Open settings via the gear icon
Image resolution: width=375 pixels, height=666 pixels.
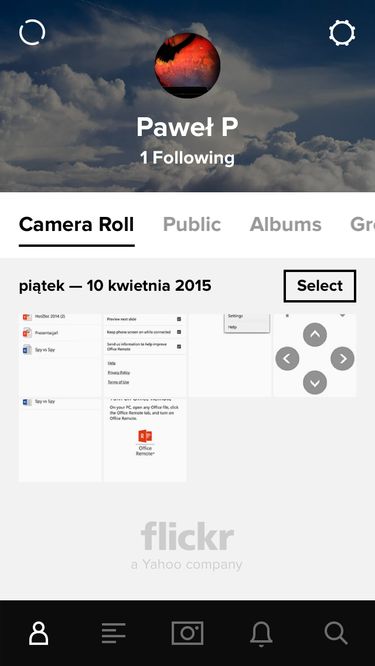tap(342, 33)
